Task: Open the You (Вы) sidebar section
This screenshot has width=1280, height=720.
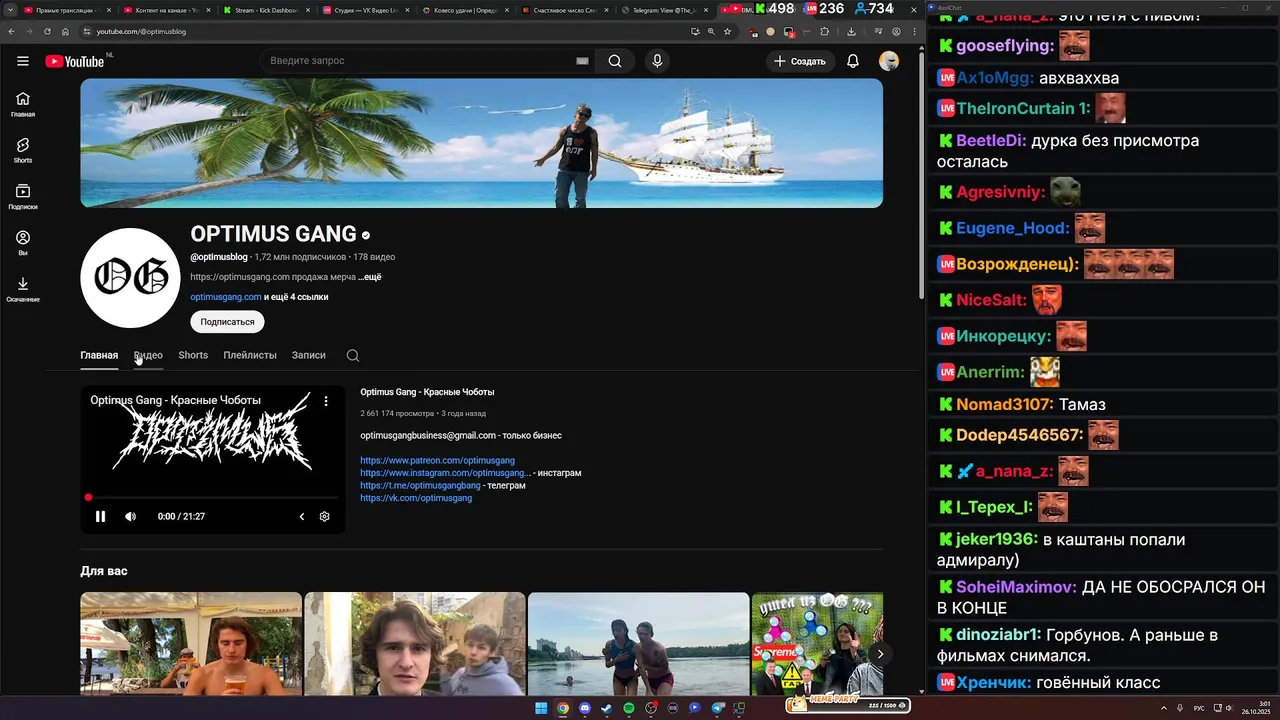Action: tap(23, 244)
